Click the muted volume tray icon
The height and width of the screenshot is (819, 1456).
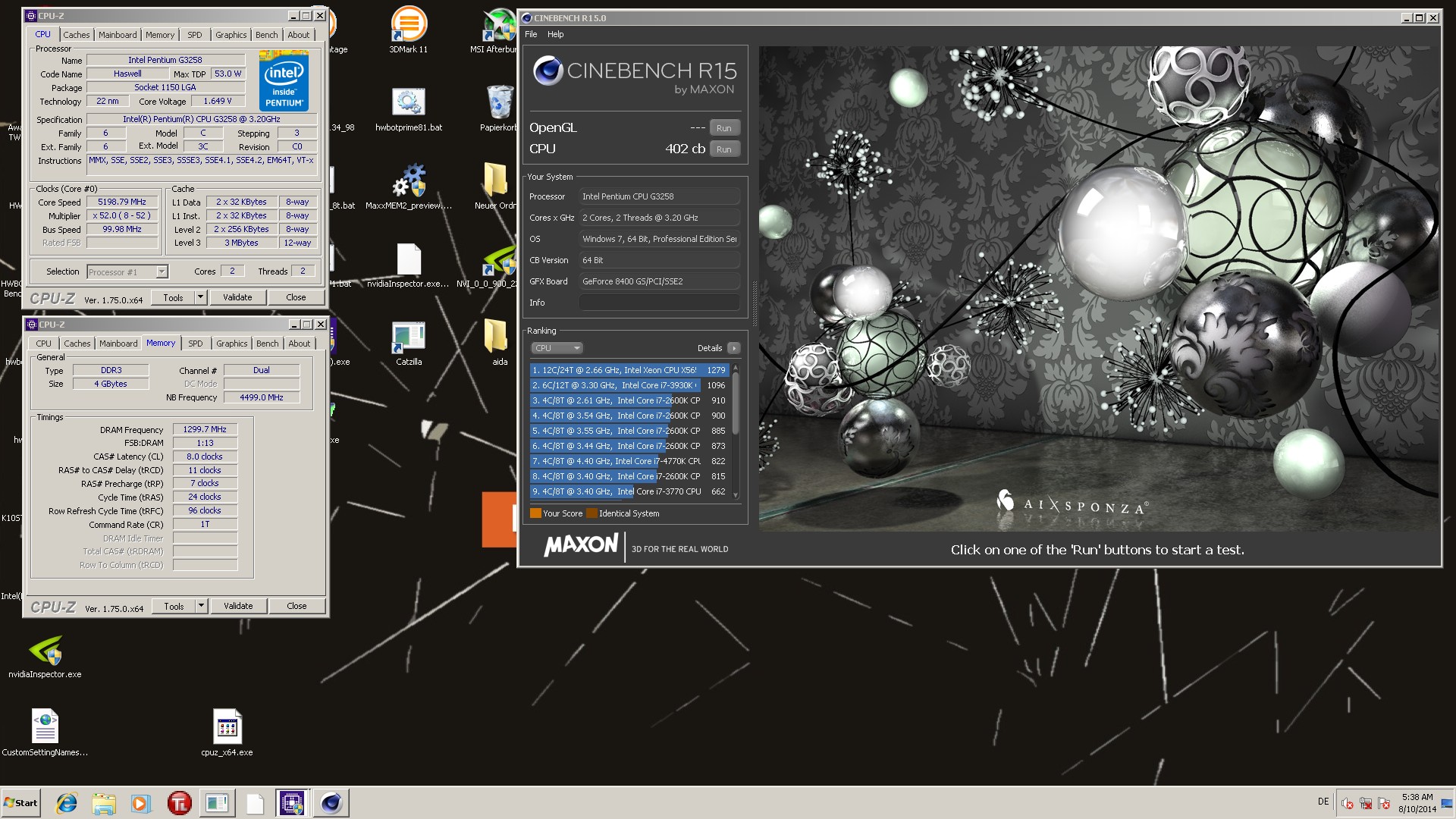click(x=1348, y=803)
